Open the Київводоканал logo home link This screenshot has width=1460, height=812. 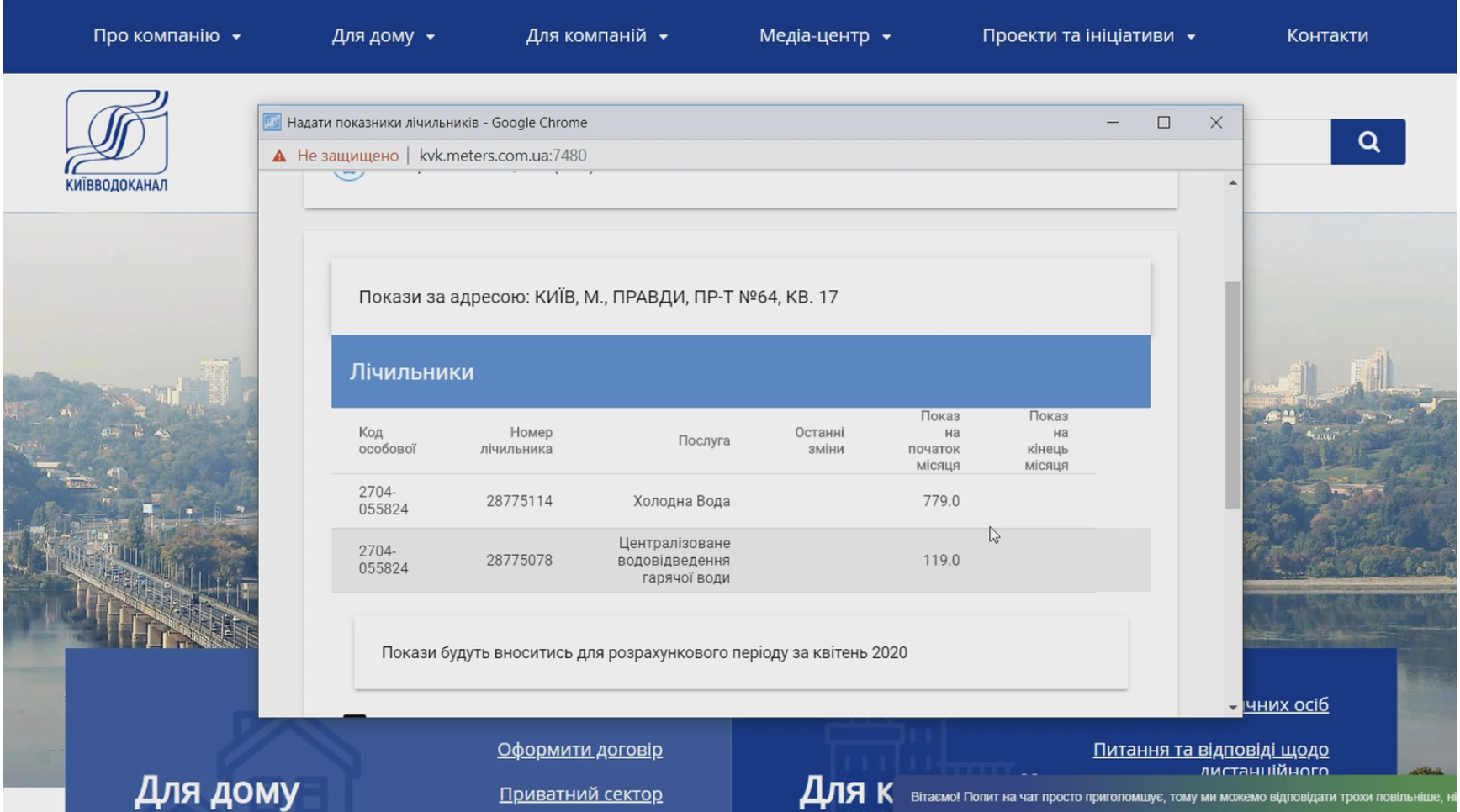click(117, 141)
